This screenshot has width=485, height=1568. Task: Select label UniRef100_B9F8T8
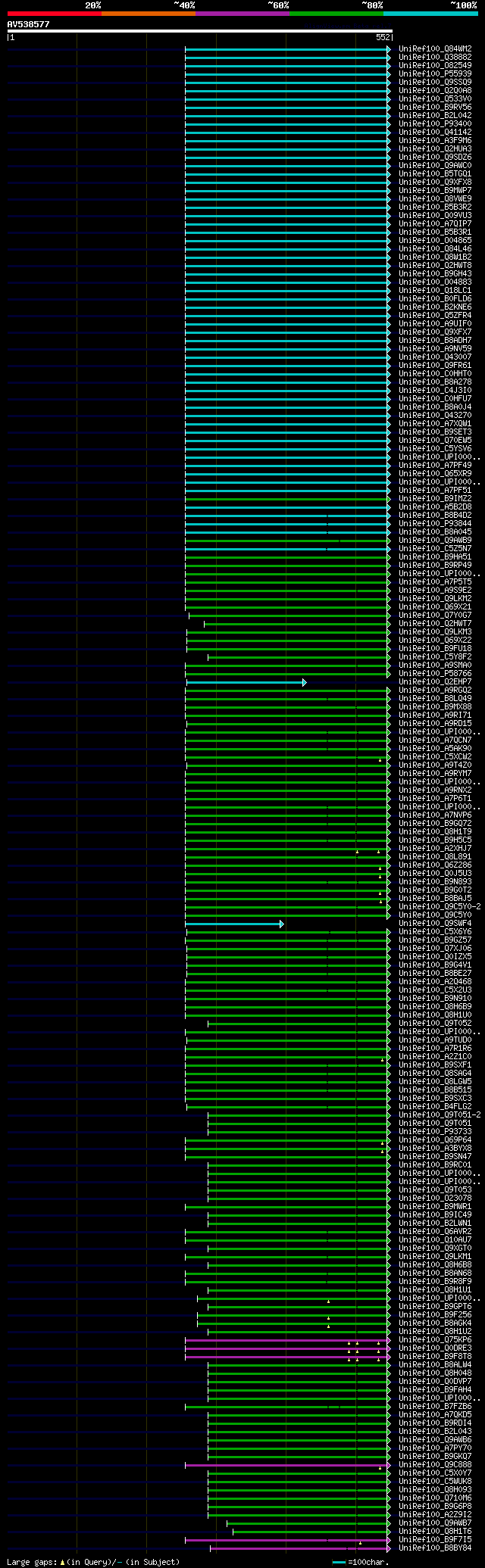pyautogui.click(x=435, y=1357)
